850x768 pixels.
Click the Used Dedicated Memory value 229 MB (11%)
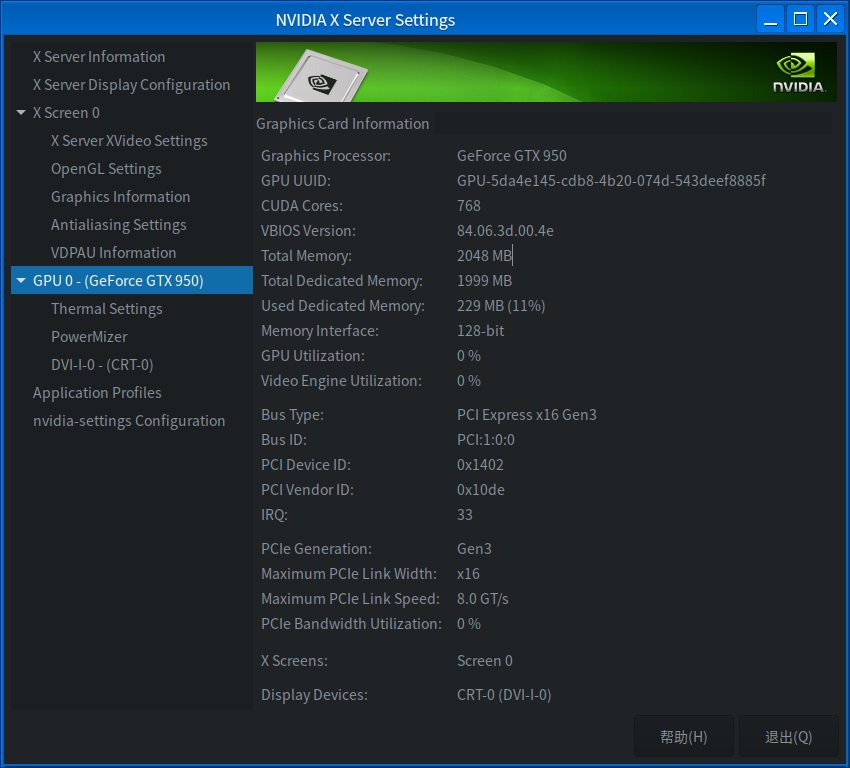501,306
